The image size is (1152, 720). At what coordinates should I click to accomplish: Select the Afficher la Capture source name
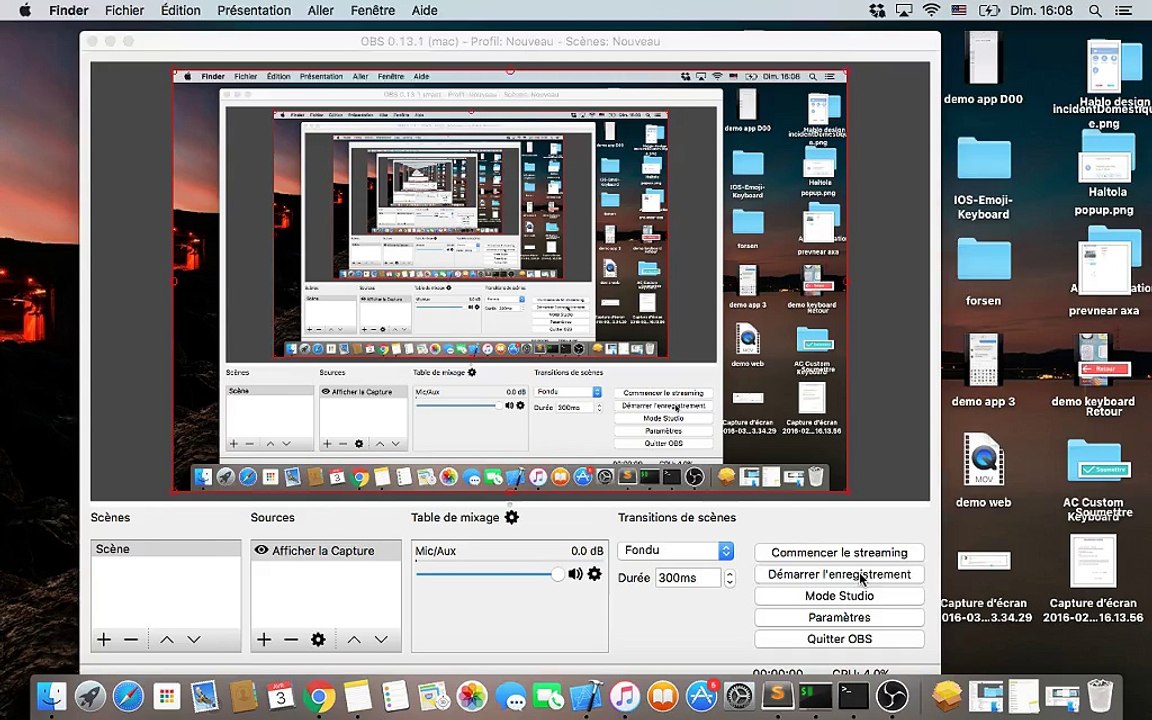tap(323, 550)
